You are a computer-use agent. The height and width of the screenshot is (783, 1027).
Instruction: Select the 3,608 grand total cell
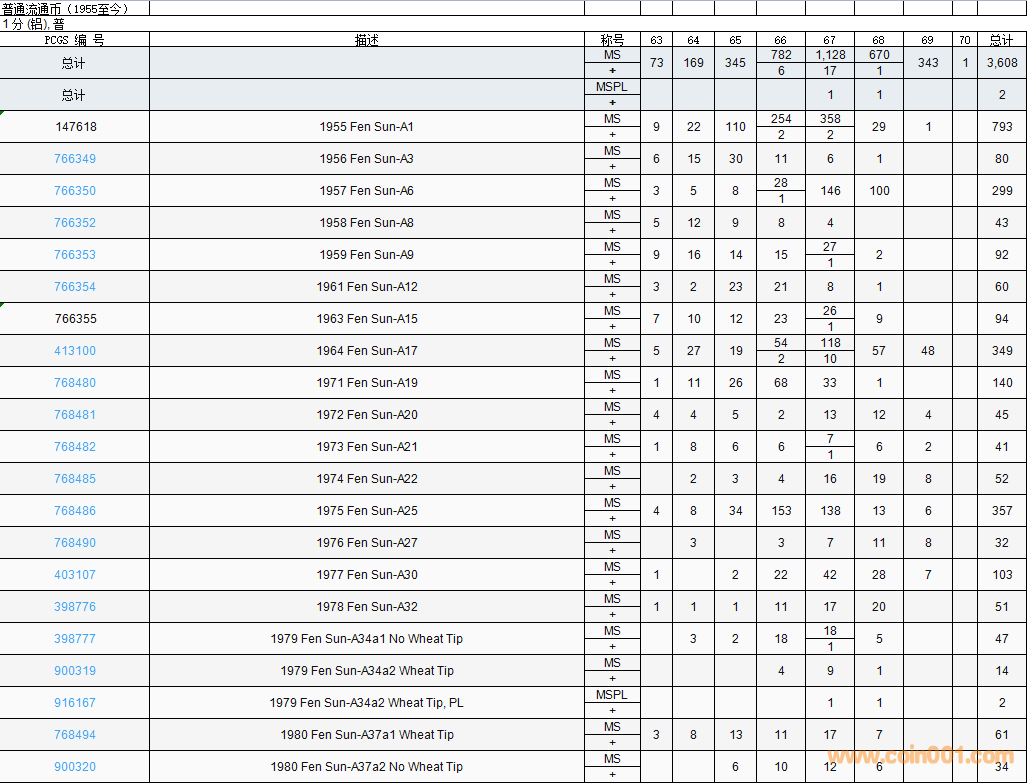1001,63
